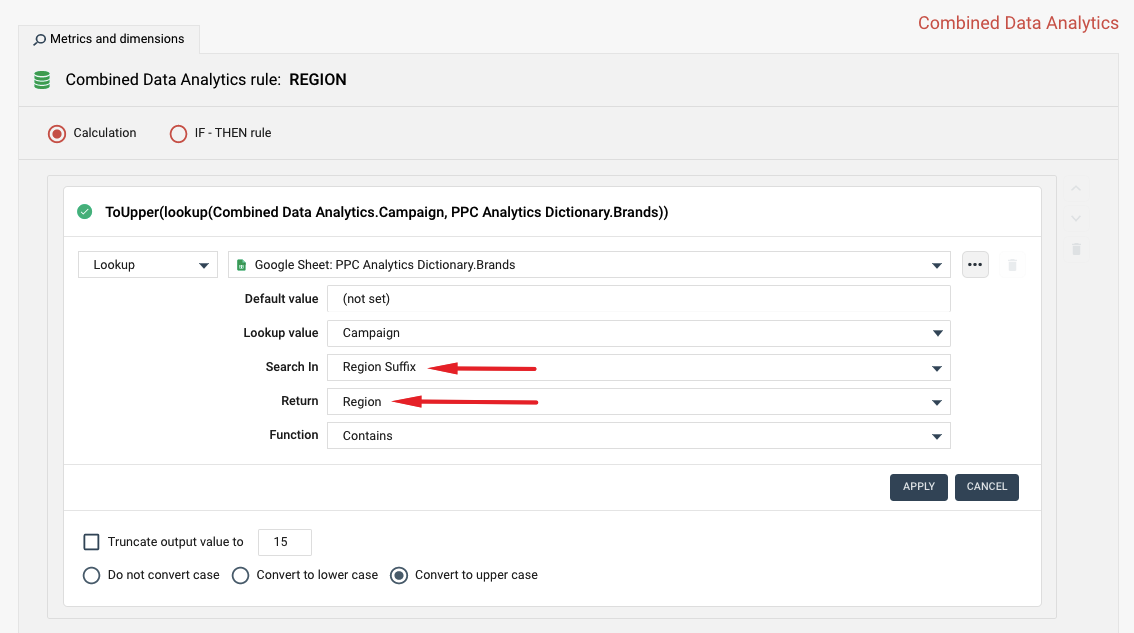The width and height of the screenshot is (1134, 633).
Task: Click the ToUpper(lookup(...)) formula text
Action: (x=386, y=212)
